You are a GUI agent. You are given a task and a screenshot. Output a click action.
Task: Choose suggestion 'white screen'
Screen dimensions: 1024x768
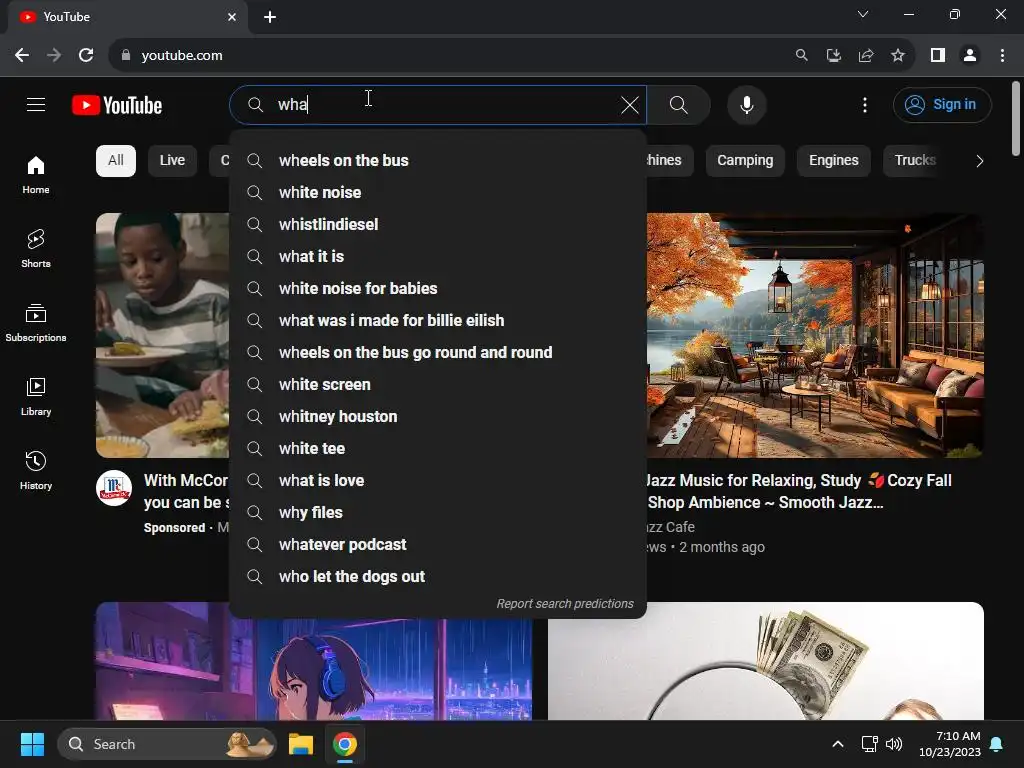click(x=438, y=384)
